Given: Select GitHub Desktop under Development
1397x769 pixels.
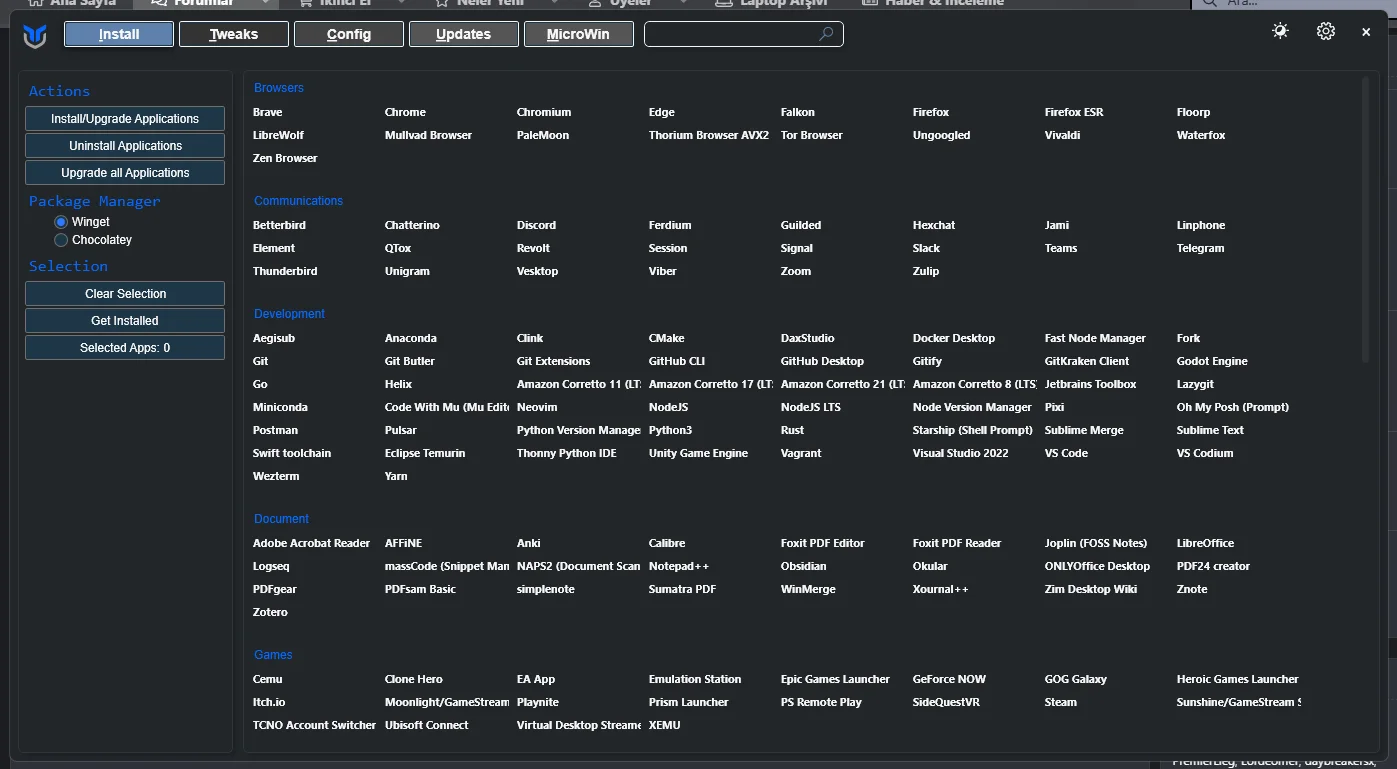Looking at the screenshot, I should tap(822, 361).
